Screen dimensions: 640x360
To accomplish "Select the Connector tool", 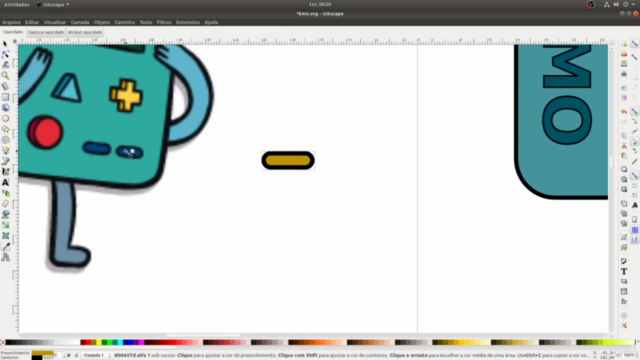I will (5, 257).
